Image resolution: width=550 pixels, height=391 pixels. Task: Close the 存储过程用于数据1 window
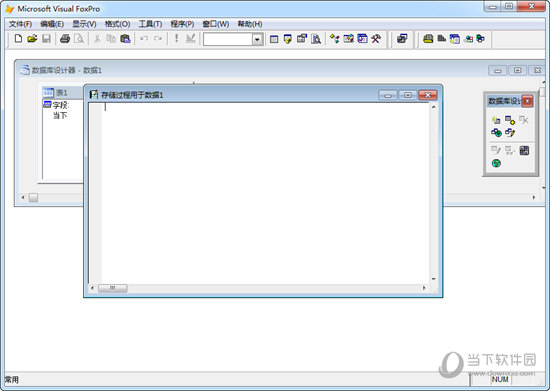[x=428, y=95]
